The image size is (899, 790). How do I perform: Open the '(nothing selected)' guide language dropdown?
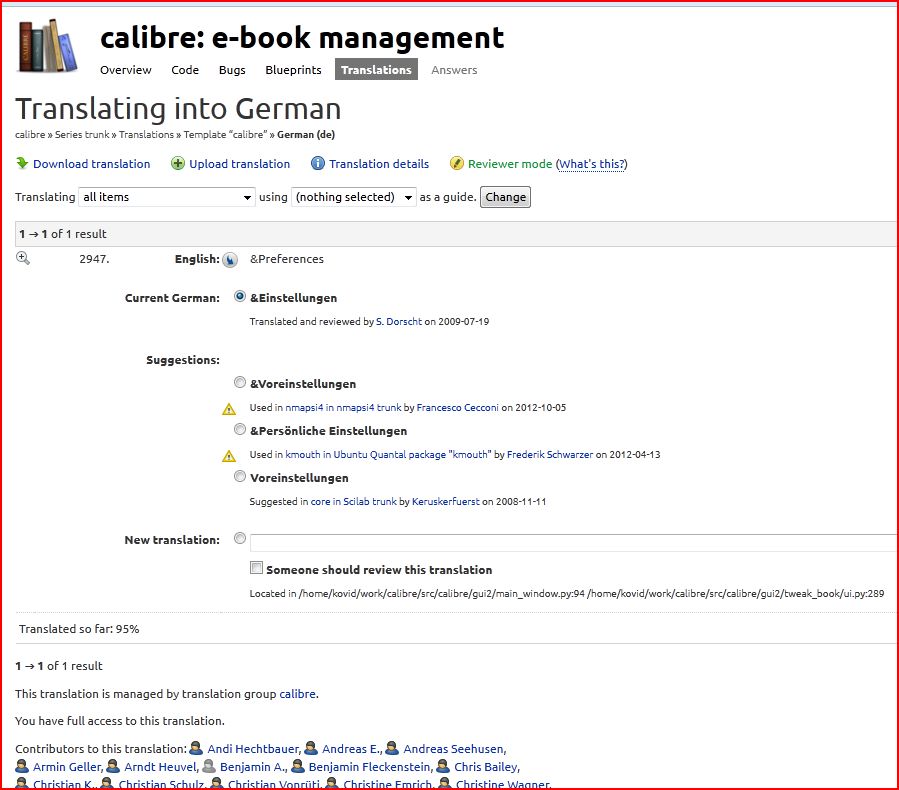pos(354,197)
